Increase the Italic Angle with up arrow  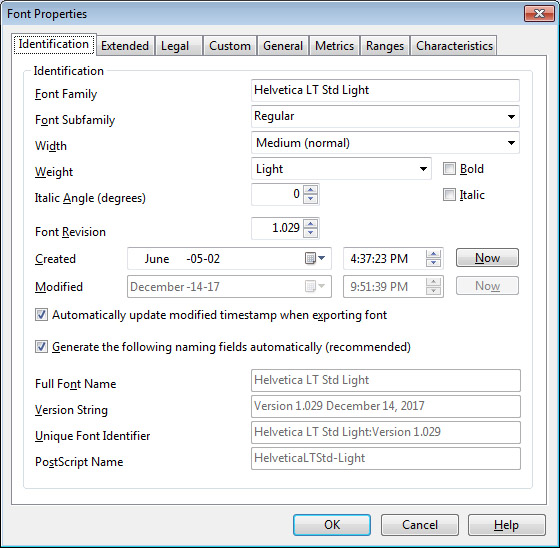coord(310,190)
